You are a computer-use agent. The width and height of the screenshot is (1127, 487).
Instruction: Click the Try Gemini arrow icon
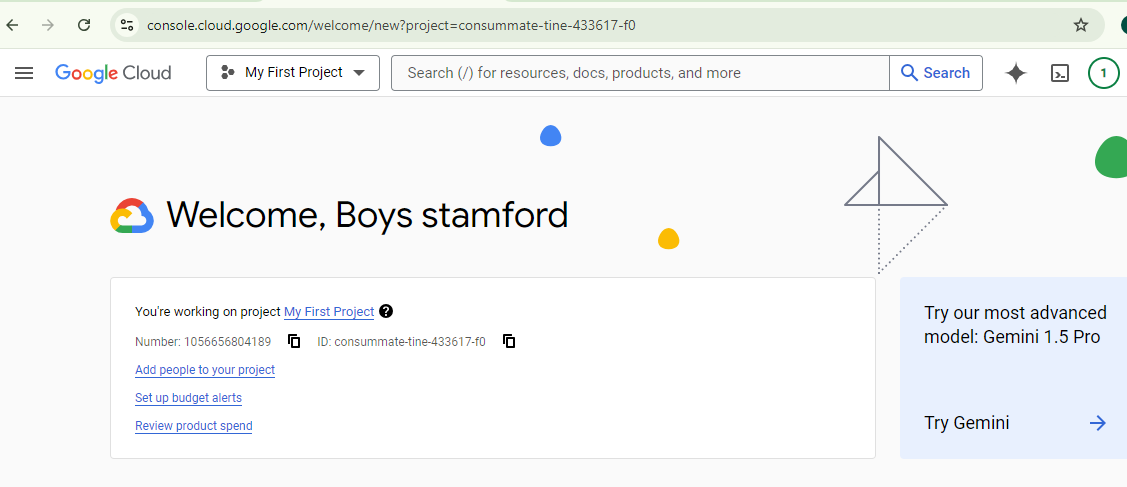point(1098,423)
